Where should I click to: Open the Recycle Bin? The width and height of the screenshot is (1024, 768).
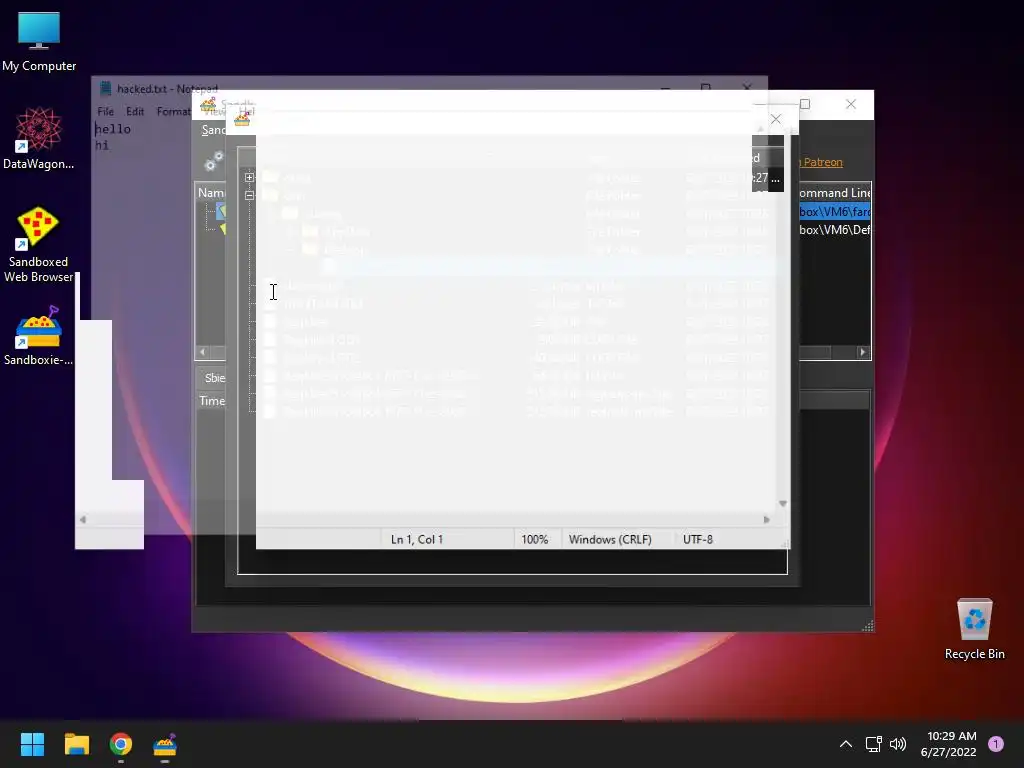[x=974, y=629]
